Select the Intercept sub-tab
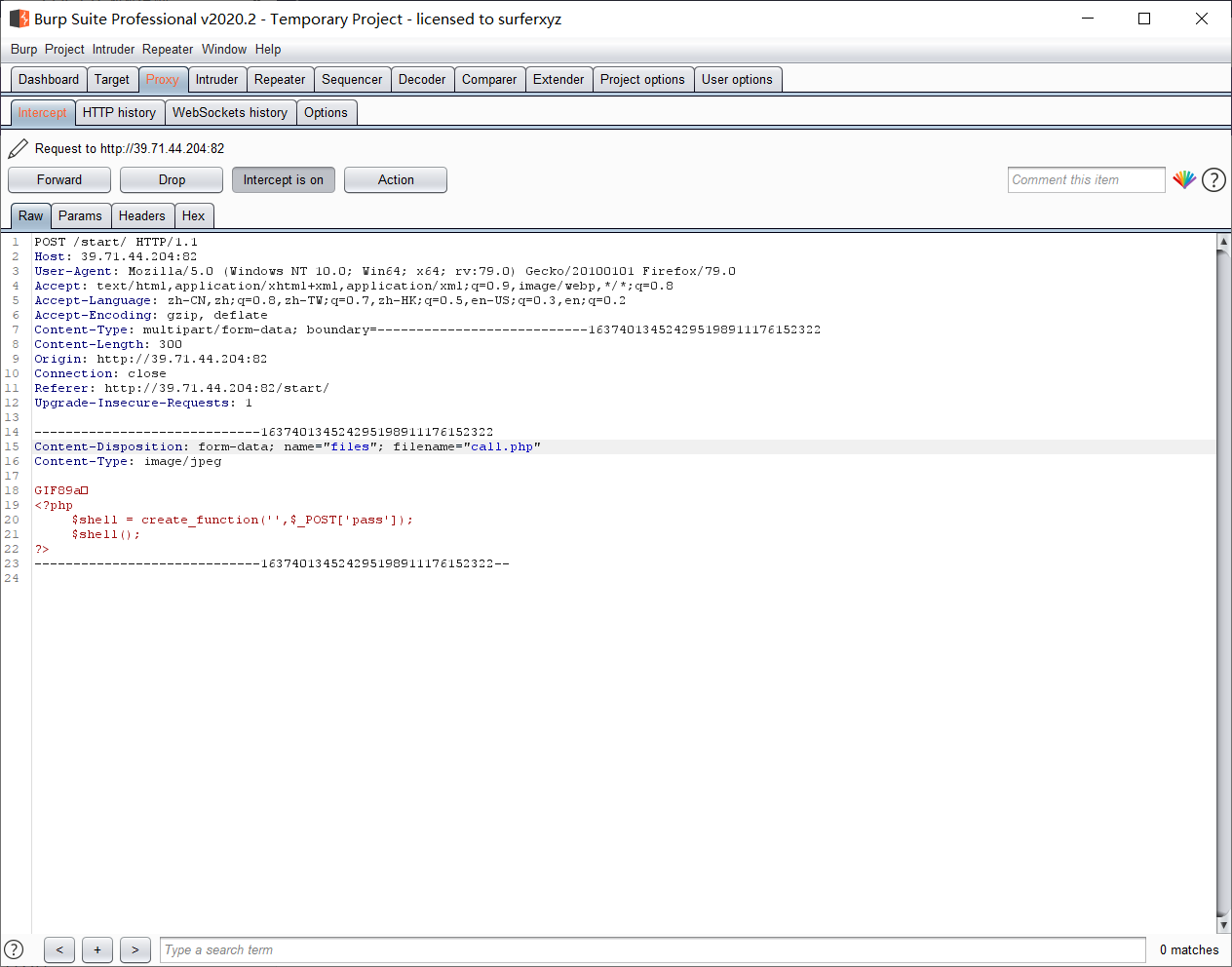 point(43,113)
